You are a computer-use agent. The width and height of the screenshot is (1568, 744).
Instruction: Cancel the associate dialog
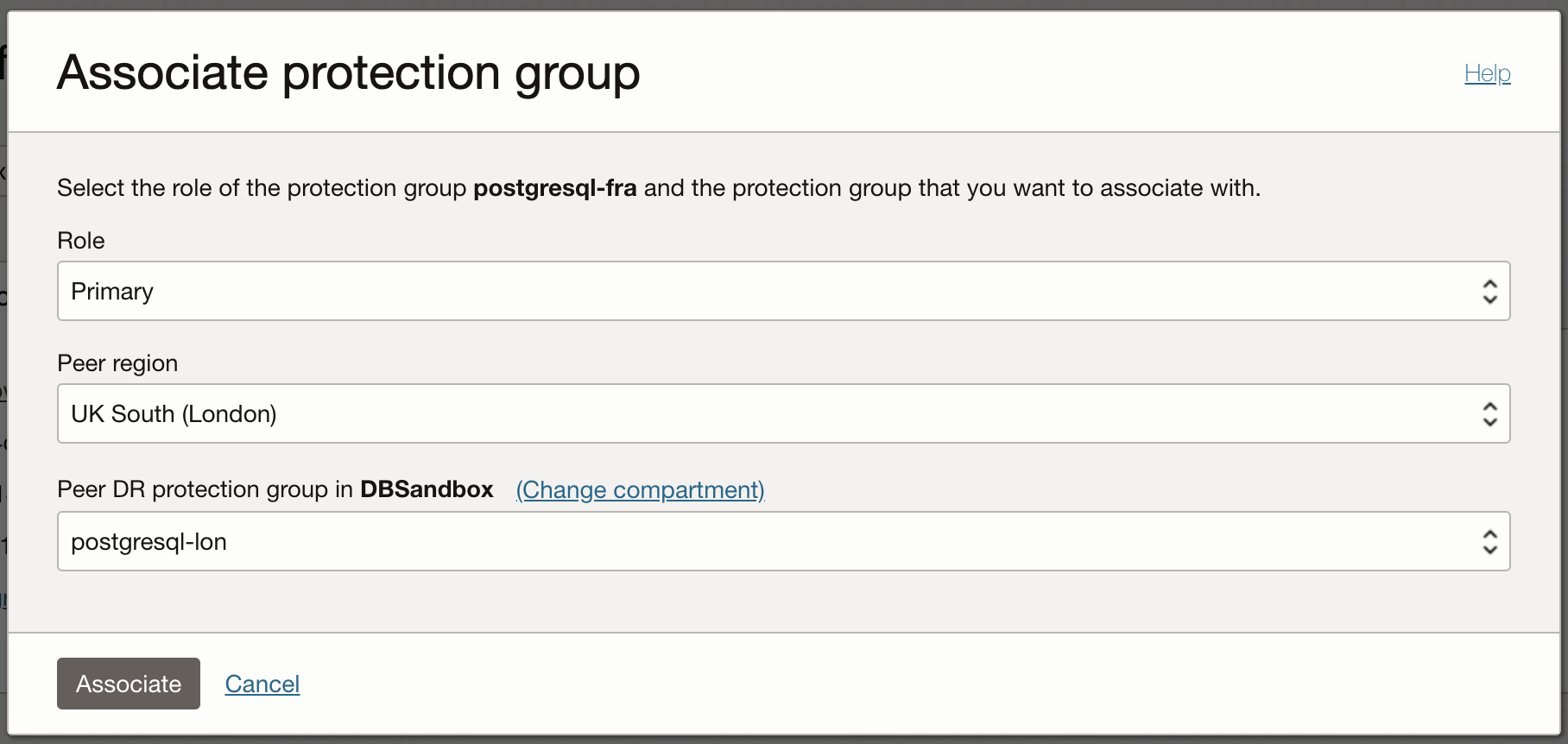[262, 684]
